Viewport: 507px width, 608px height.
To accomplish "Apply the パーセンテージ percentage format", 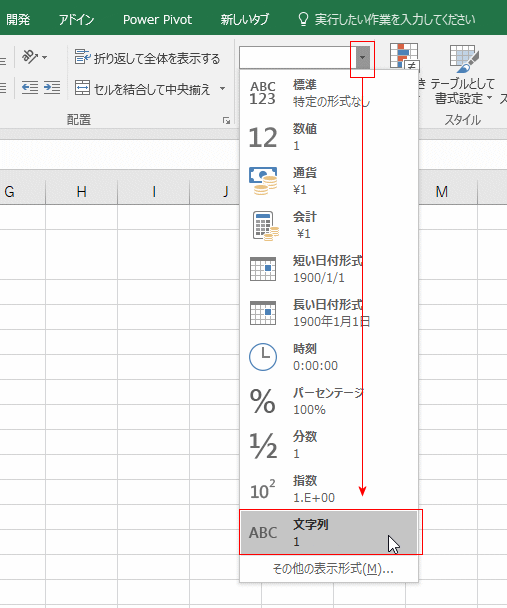I will coord(329,401).
